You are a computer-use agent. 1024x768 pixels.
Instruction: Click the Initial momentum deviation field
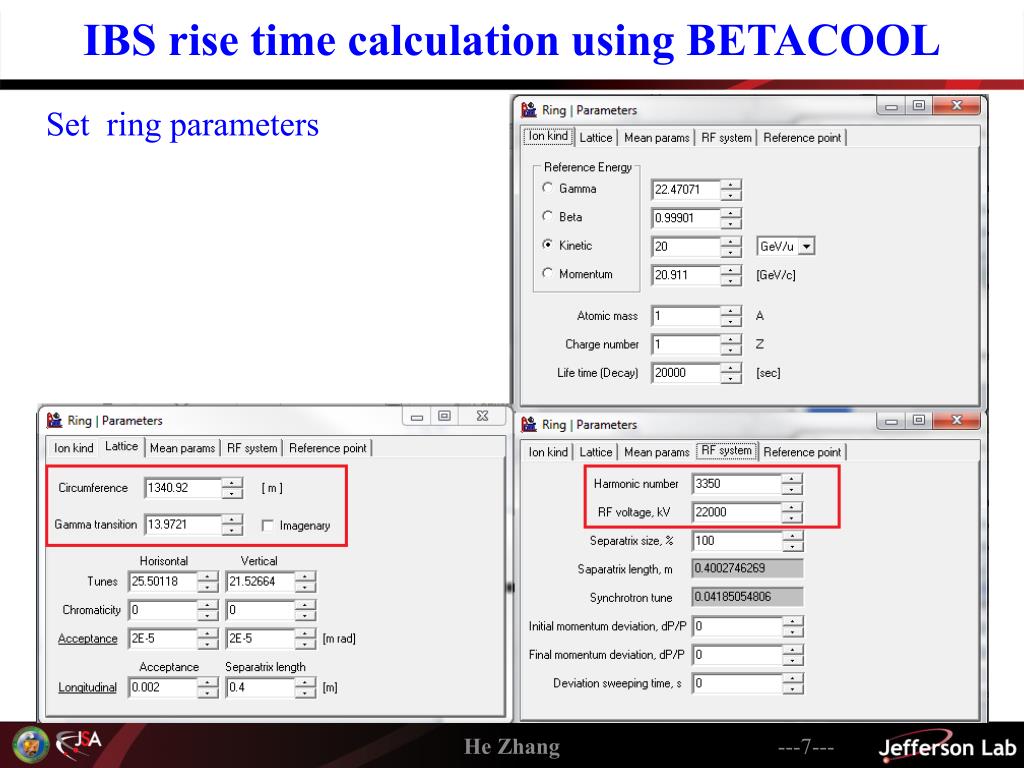(x=737, y=626)
